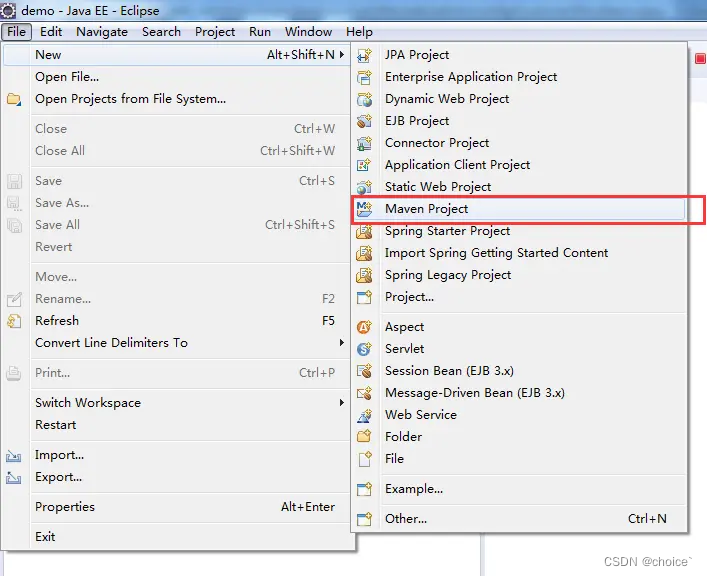Click the F5 shortcut text beside Refresh
Screen dimensions: 707x576
pos(328,321)
